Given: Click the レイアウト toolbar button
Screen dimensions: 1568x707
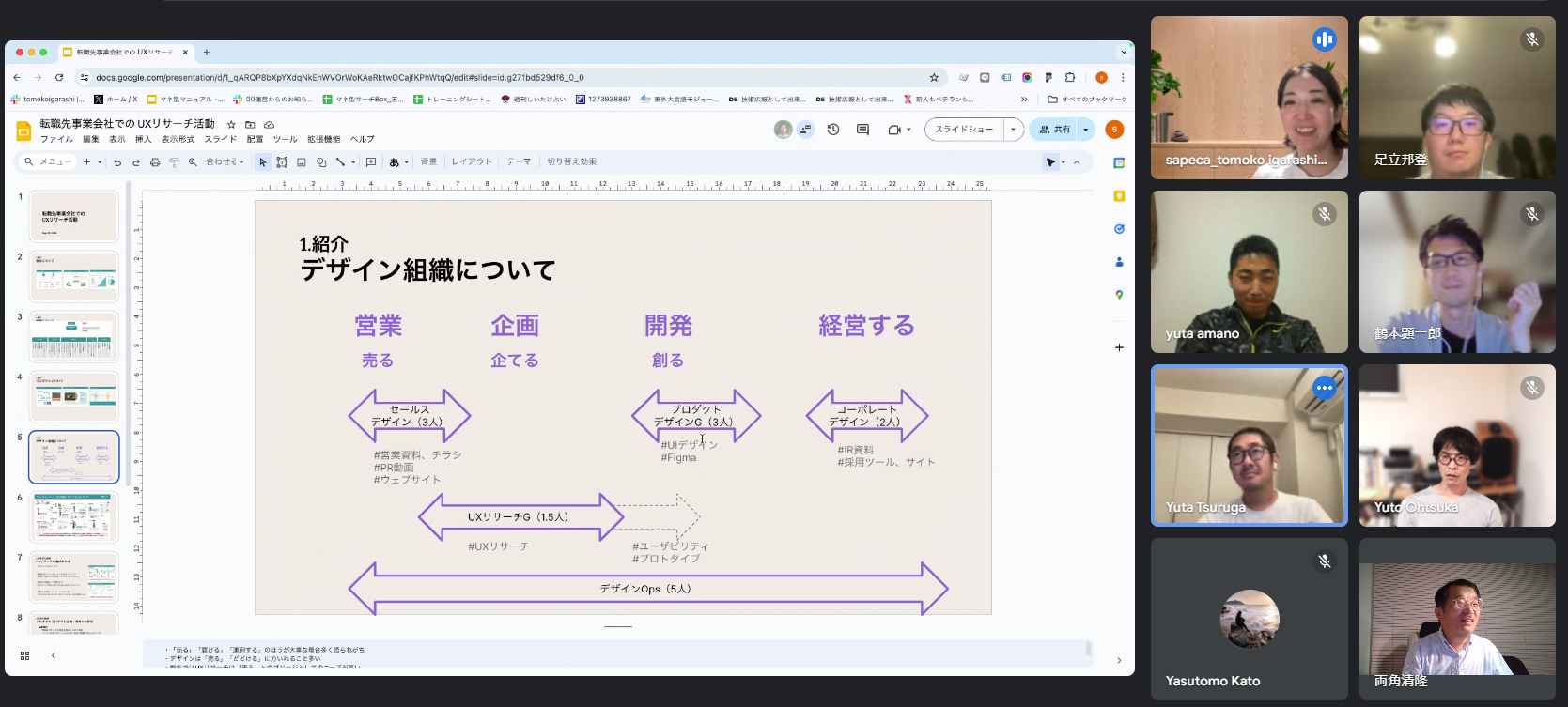Looking at the screenshot, I should (472, 162).
